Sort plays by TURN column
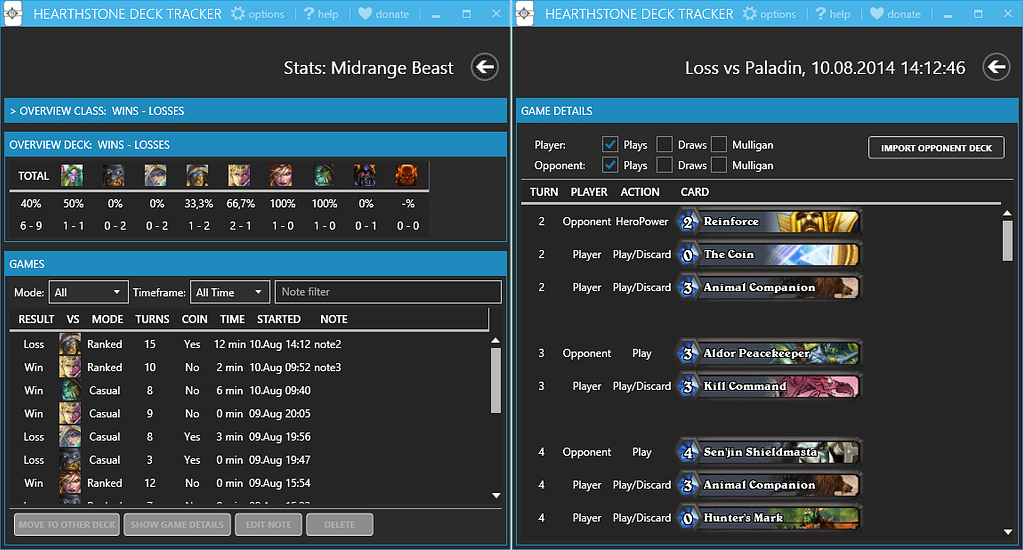 tap(543, 192)
